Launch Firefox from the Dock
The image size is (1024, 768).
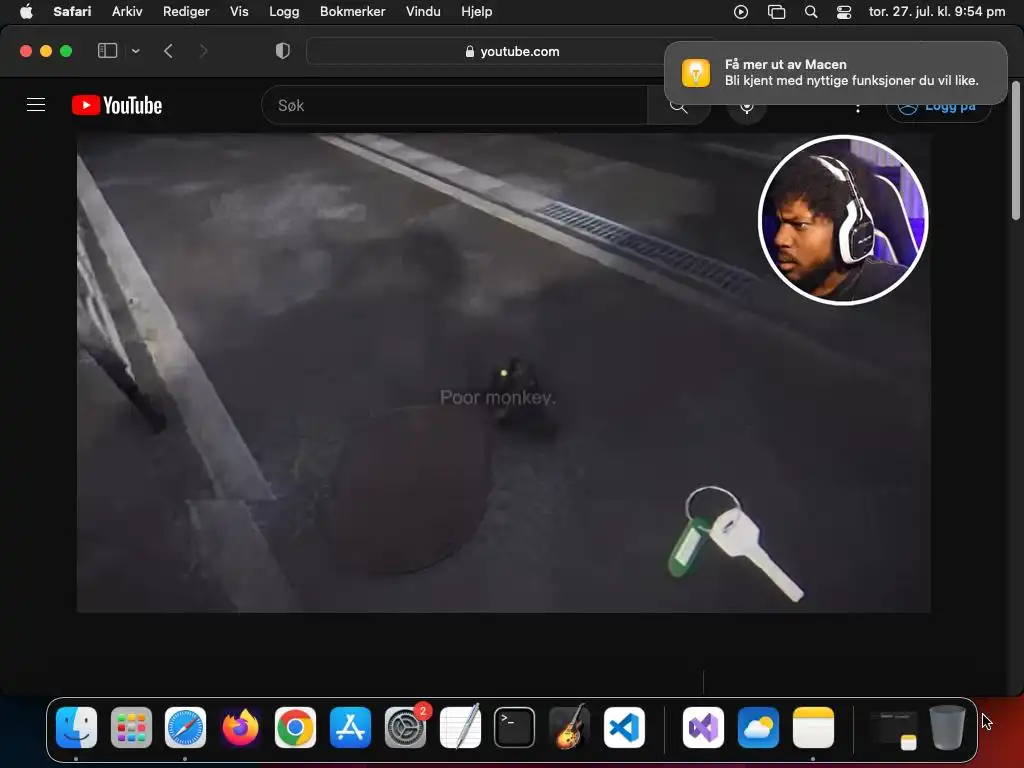click(x=240, y=727)
